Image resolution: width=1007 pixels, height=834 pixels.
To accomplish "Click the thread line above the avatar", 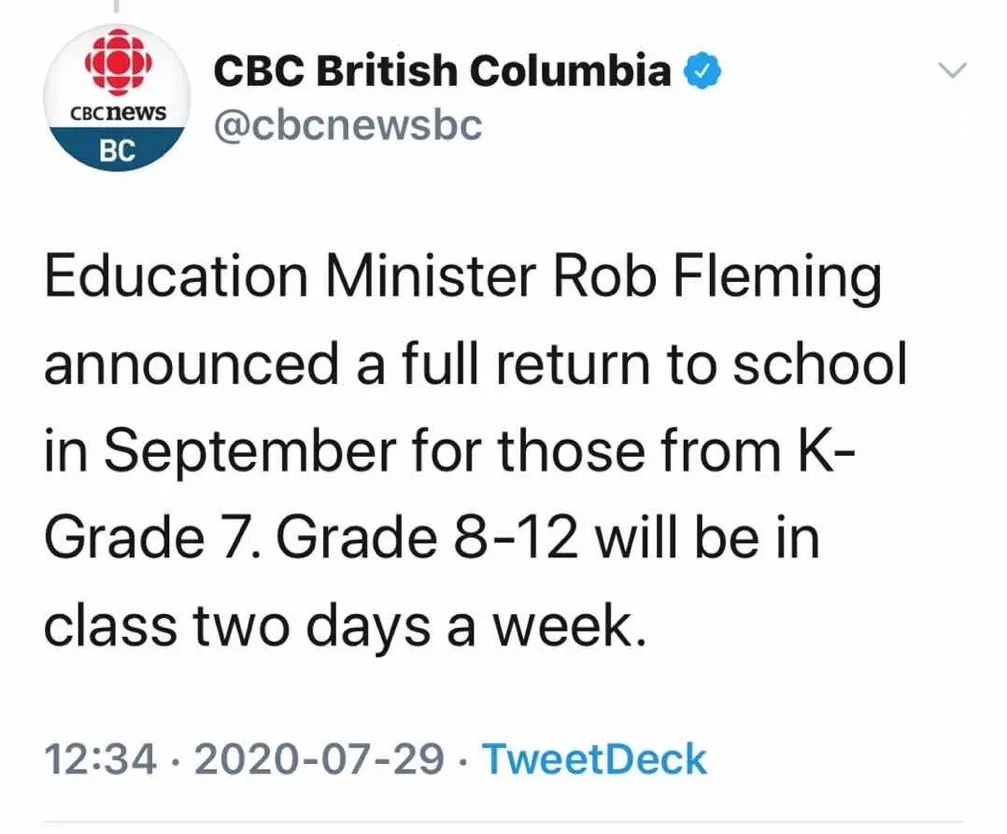I will pos(116,5).
